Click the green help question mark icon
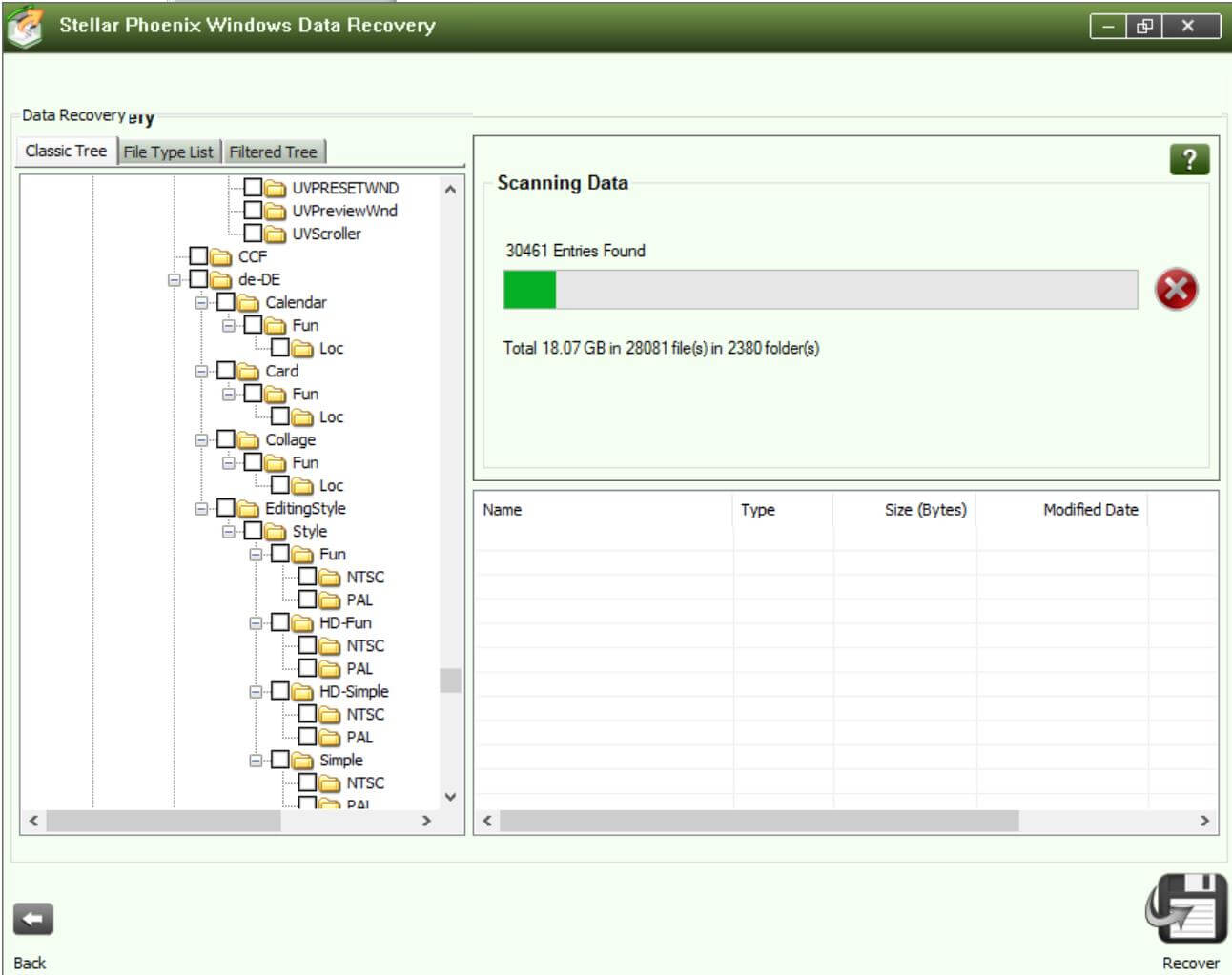This screenshot has width=1232, height=975. [x=1188, y=159]
